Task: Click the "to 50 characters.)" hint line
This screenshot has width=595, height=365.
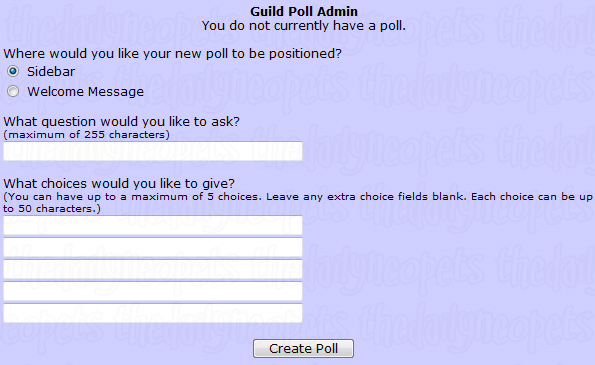Action: pos(52,209)
